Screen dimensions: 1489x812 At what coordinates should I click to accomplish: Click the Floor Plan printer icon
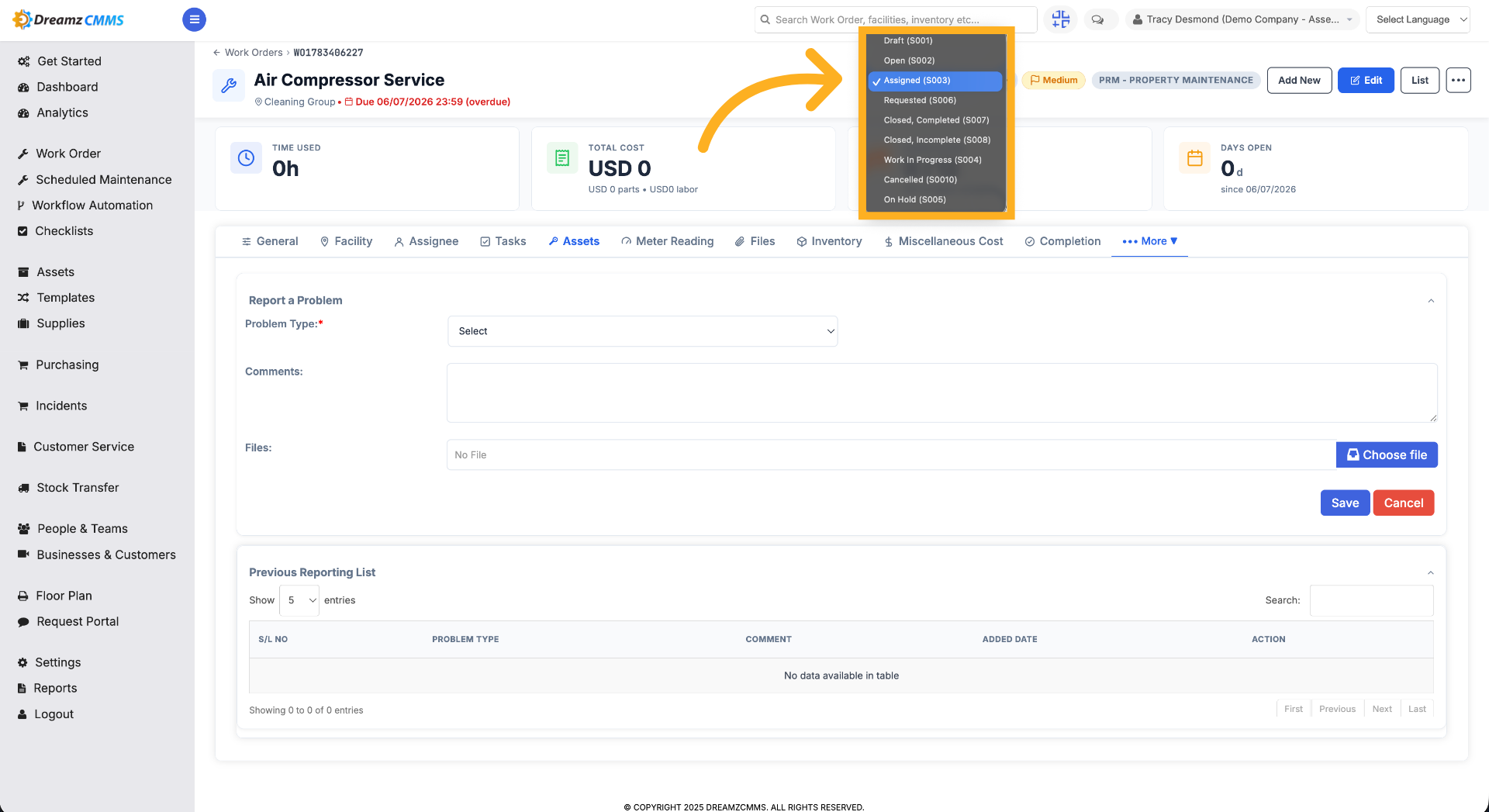point(23,596)
